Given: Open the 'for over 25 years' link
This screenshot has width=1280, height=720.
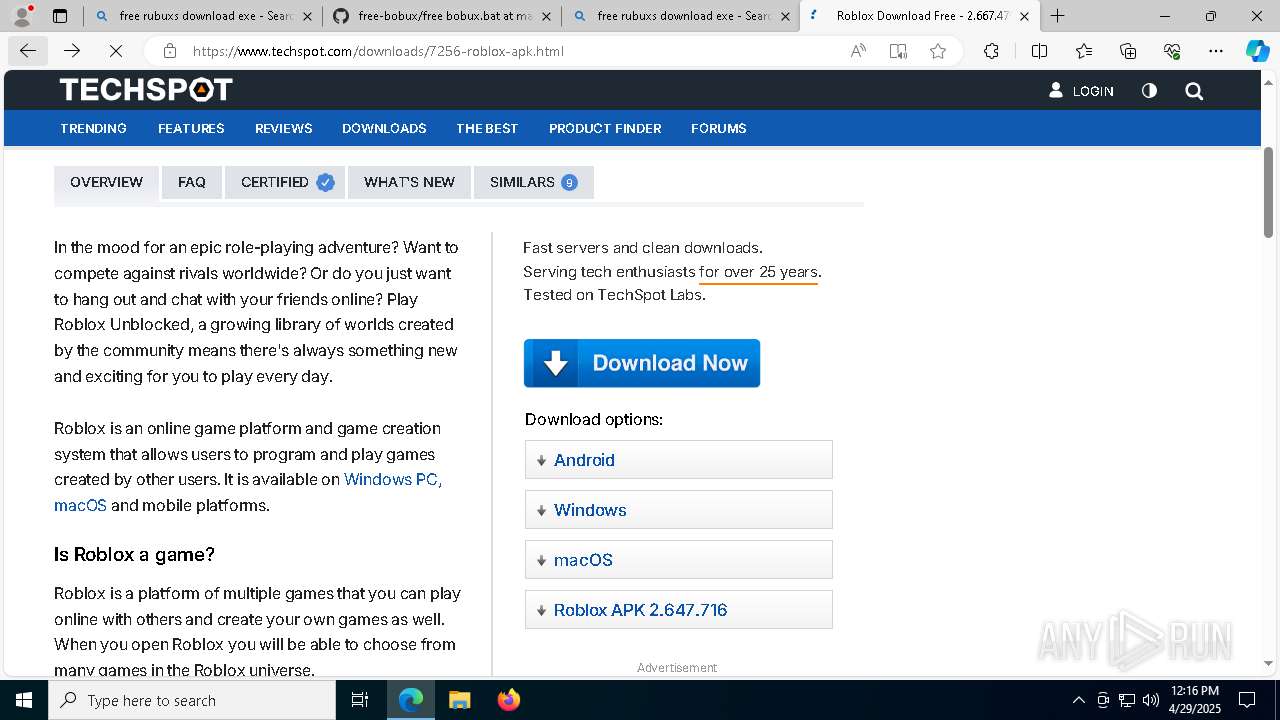Looking at the screenshot, I should tap(758, 272).
